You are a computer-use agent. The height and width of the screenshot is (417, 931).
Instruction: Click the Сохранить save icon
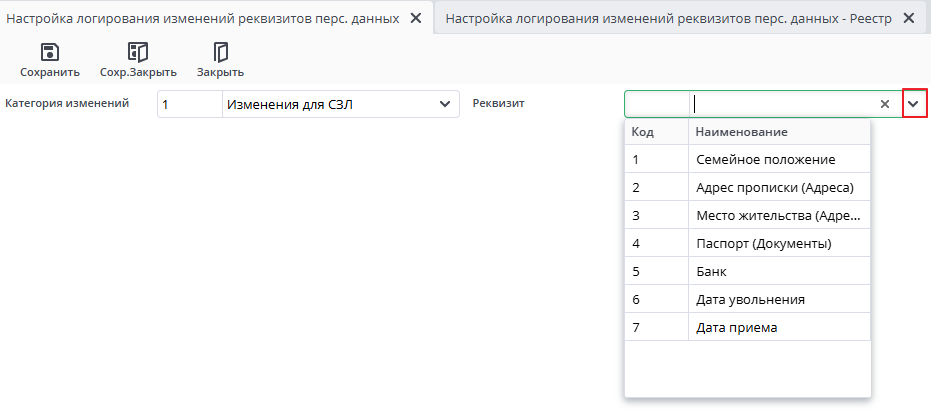[x=50, y=52]
